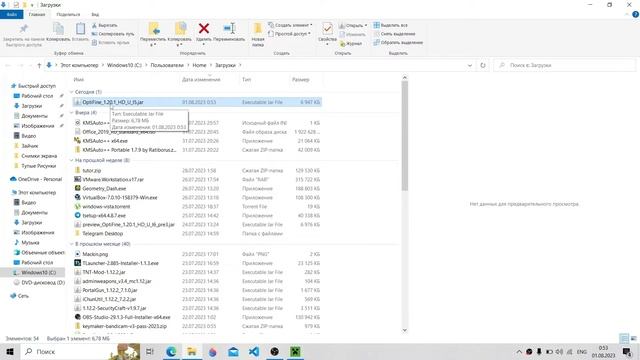
Task: Switch to details view via status bar icon
Action: coord(624,338)
